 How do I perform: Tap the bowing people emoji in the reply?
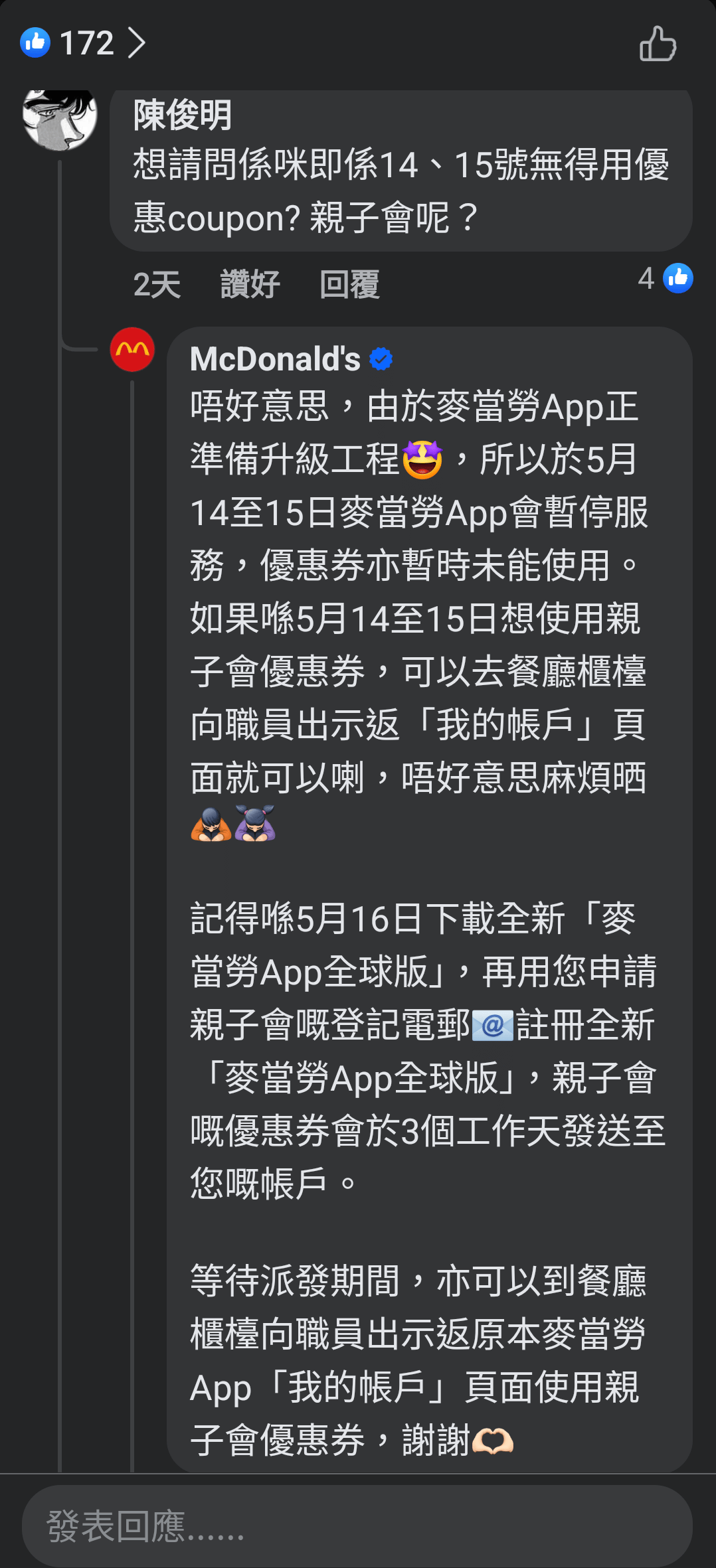pos(232,823)
